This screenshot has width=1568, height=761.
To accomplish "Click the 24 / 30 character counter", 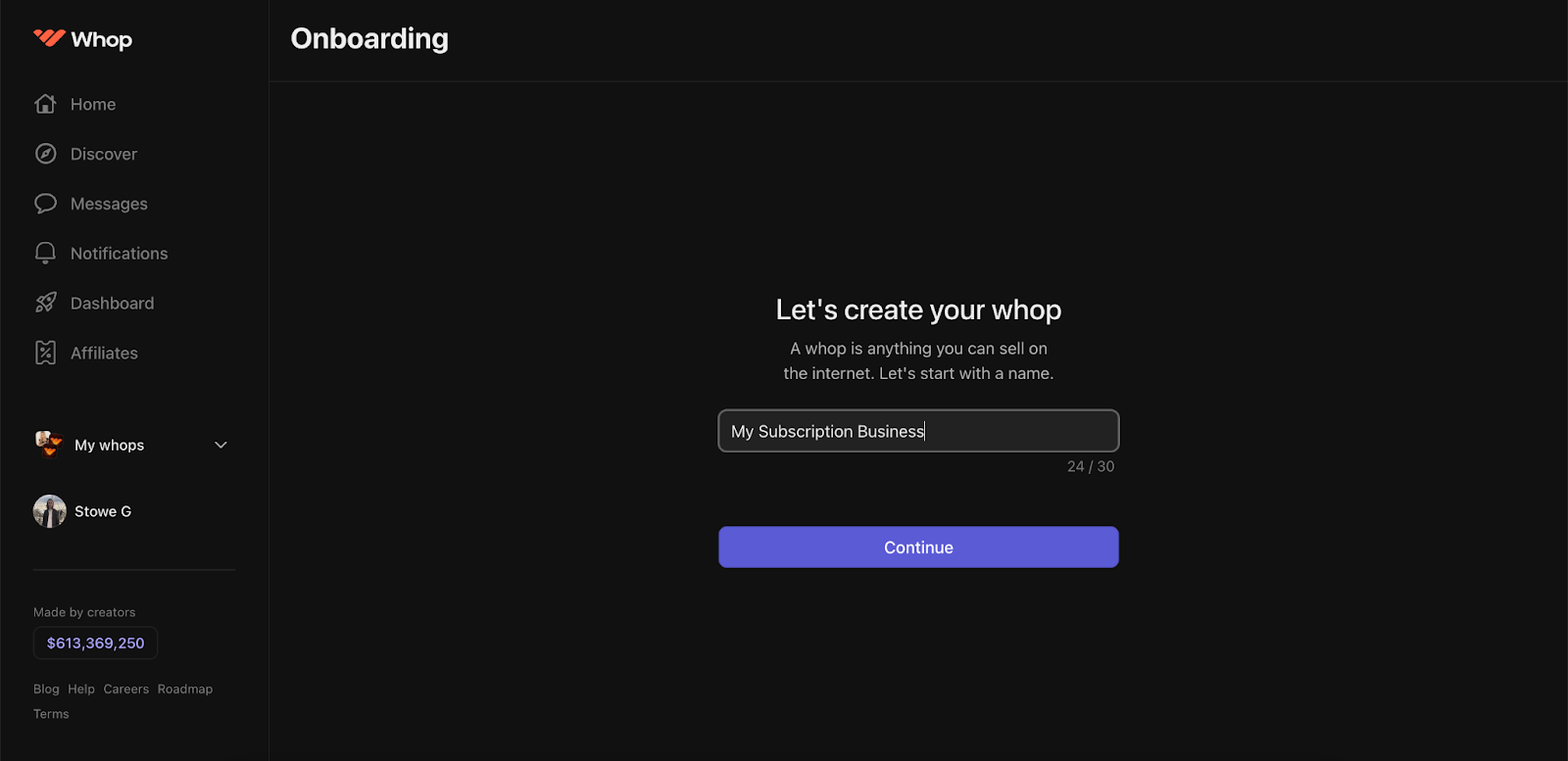I will pyautogui.click(x=1091, y=466).
